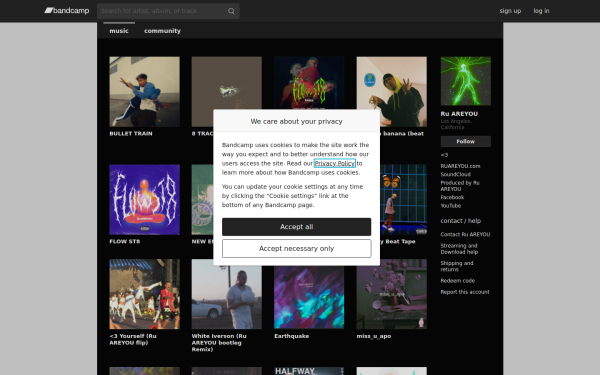Click Accept necessary only button

point(297,249)
